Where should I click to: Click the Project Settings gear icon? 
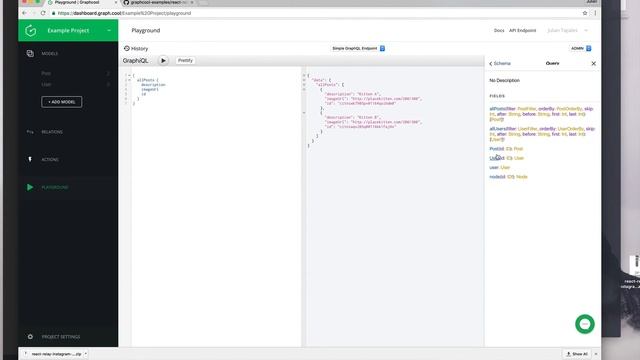pyautogui.click(x=30, y=337)
